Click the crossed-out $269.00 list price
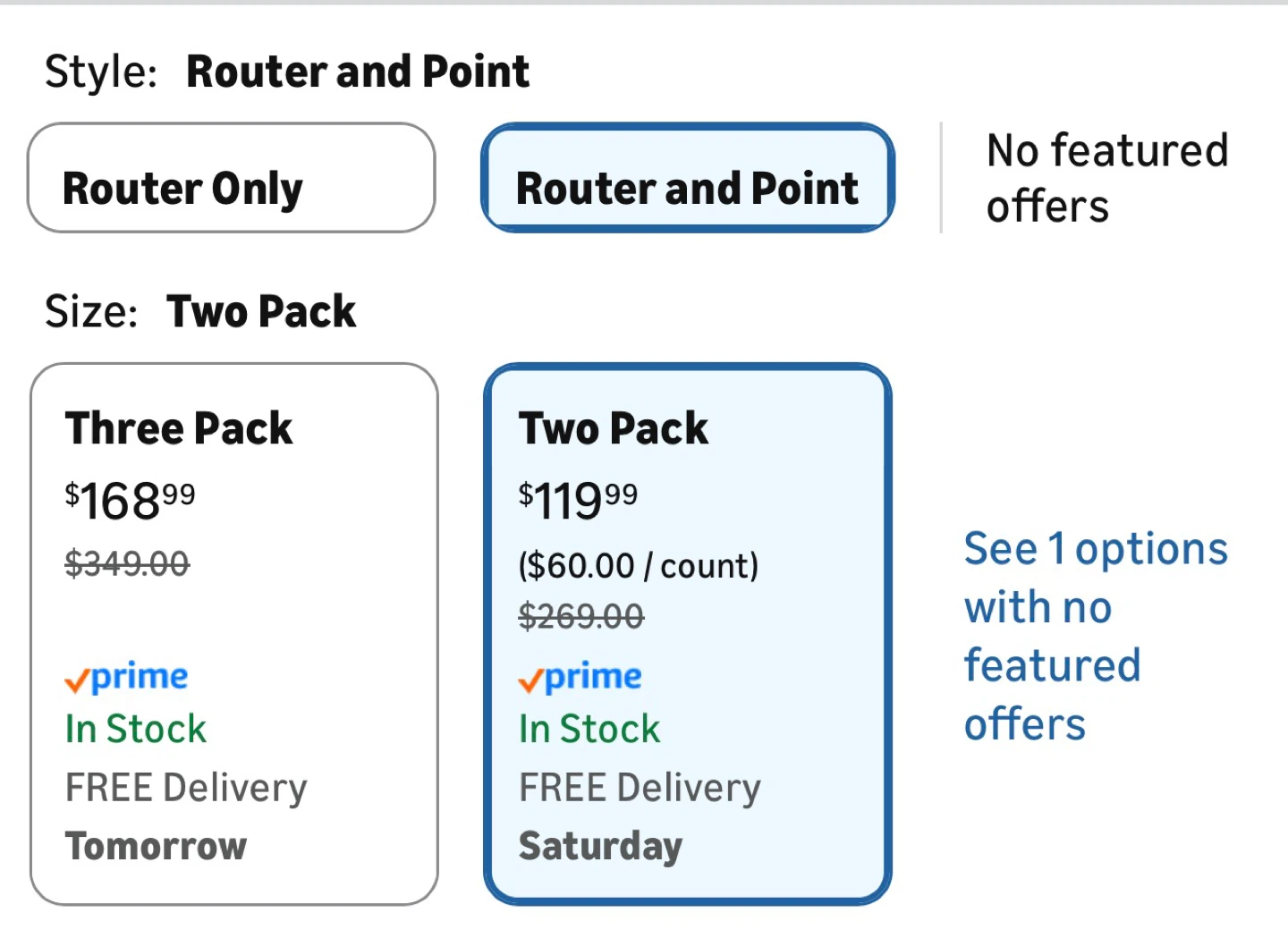This screenshot has width=1288, height=938. tap(581, 615)
